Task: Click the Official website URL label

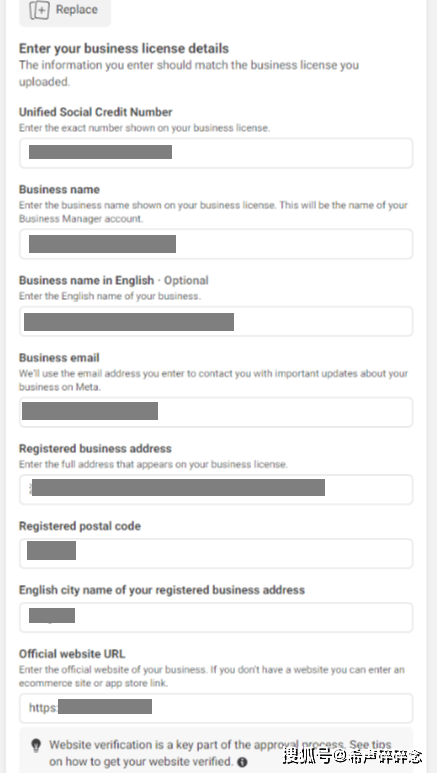Action: click(x=72, y=654)
